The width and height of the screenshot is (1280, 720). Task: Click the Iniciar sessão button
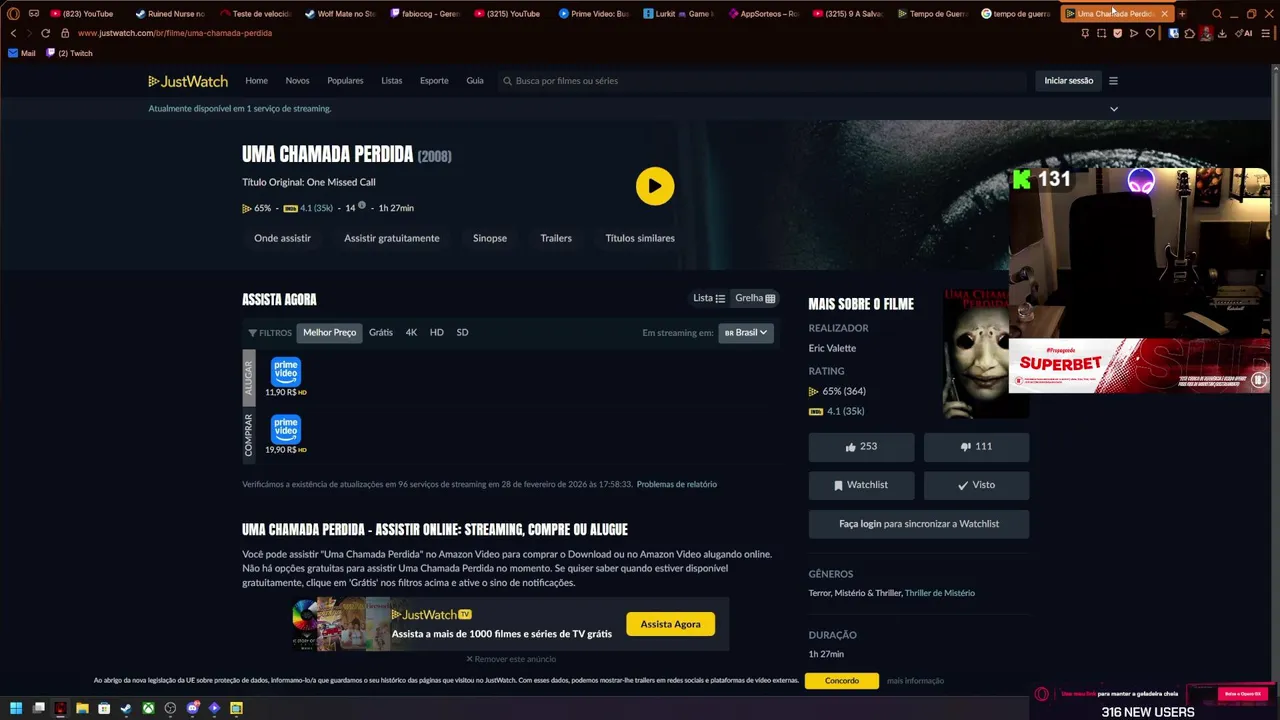[x=1068, y=81]
